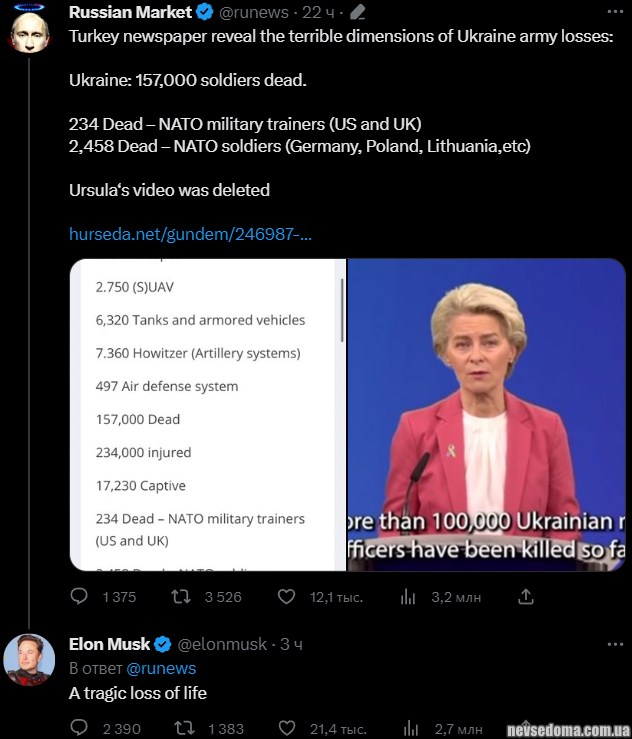The width and height of the screenshot is (632, 739).
Task: Like the Russian Market tweet
Action: click(x=287, y=597)
